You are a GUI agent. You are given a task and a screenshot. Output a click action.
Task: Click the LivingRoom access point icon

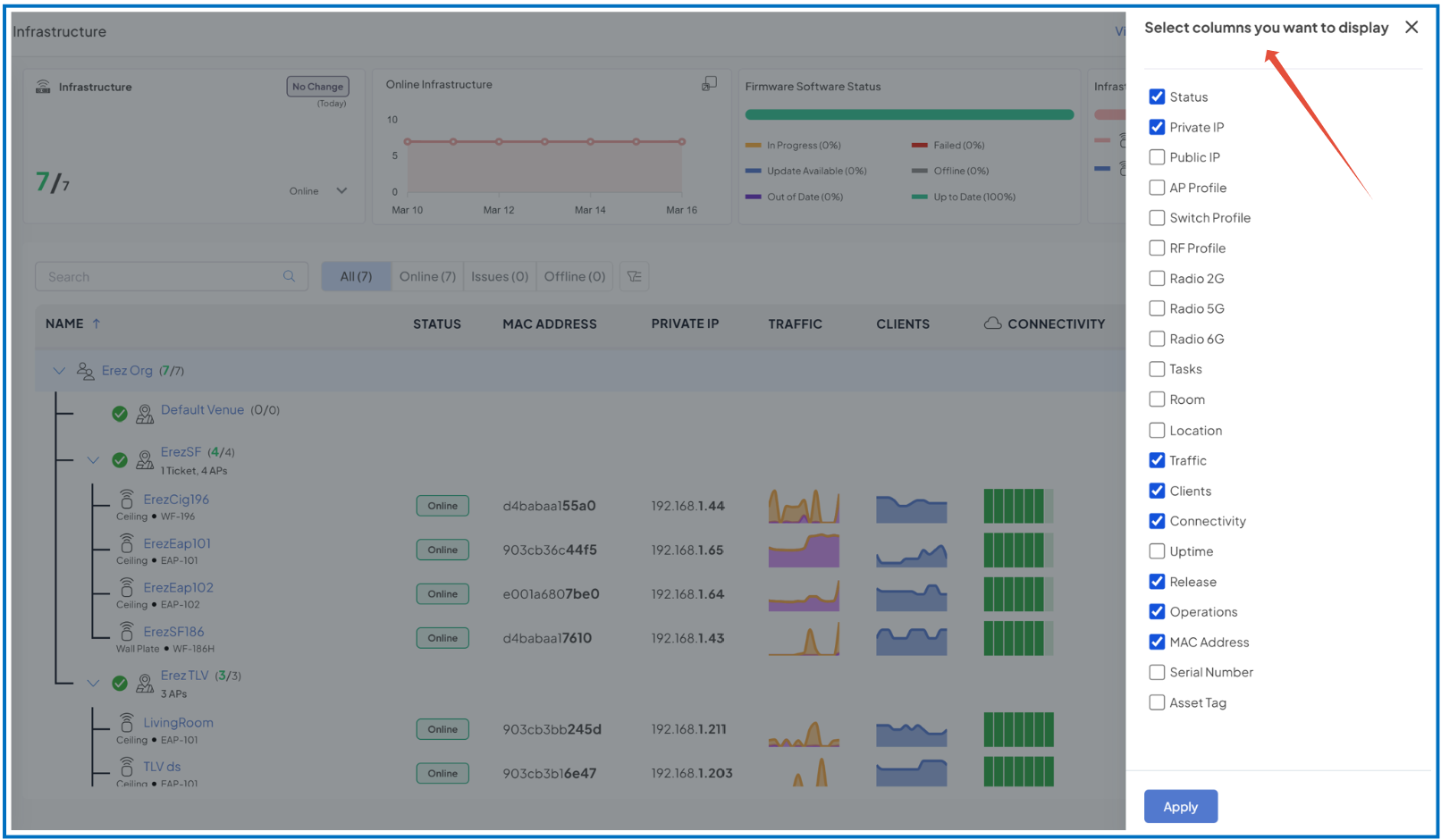click(x=127, y=721)
